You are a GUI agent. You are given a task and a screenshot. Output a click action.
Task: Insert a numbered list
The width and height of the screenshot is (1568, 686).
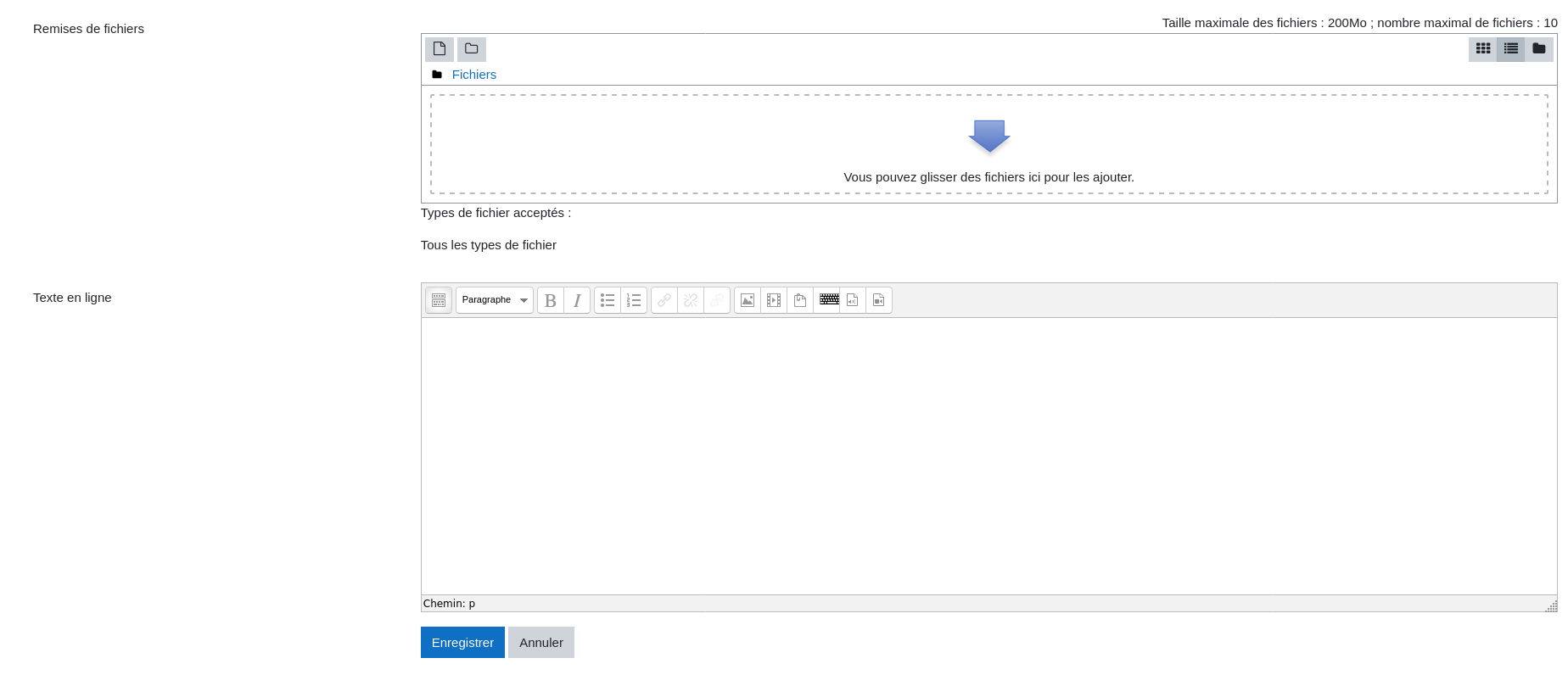pyautogui.click(x=634, y=300)
